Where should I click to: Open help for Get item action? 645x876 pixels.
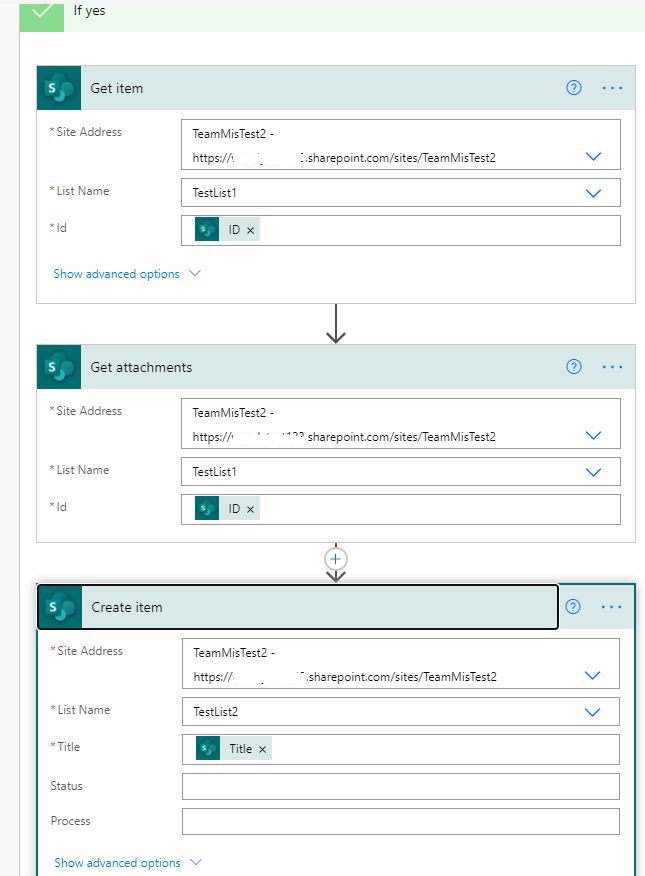[x=574, y=88]
